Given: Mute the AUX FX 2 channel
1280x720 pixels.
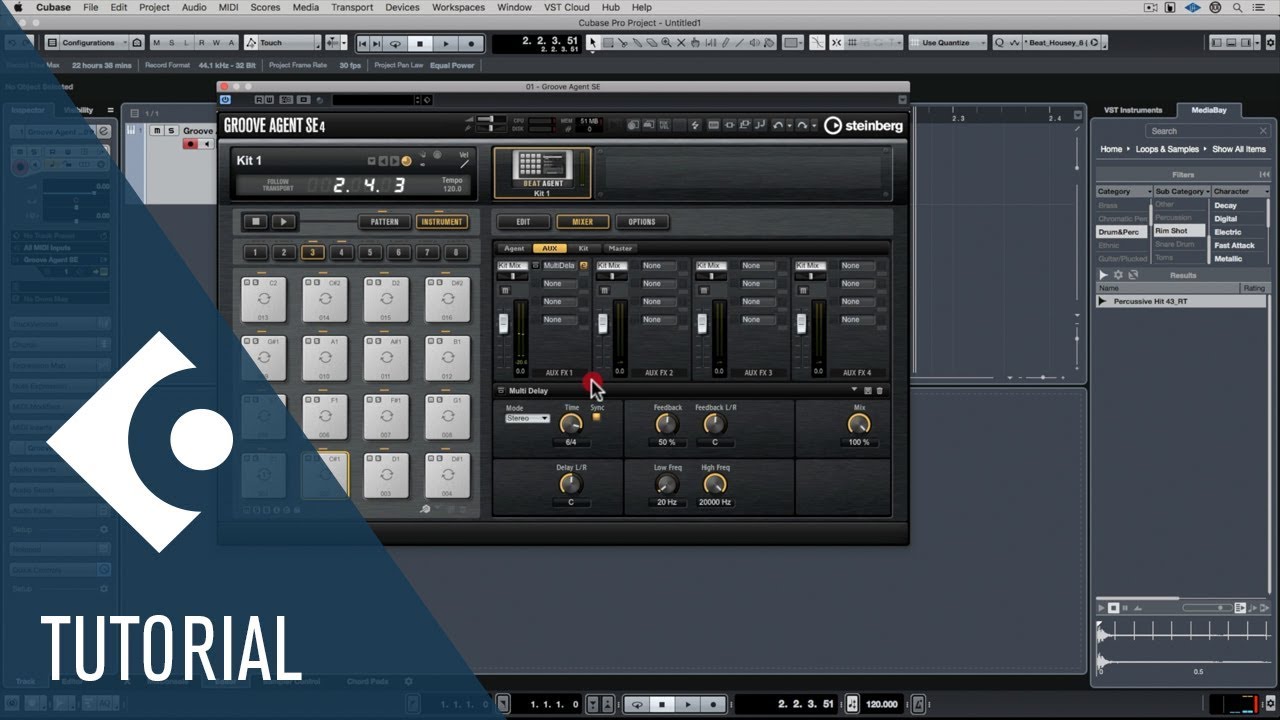Looking at the screenshot, I should pyautogui.click(x=604, y=290).
